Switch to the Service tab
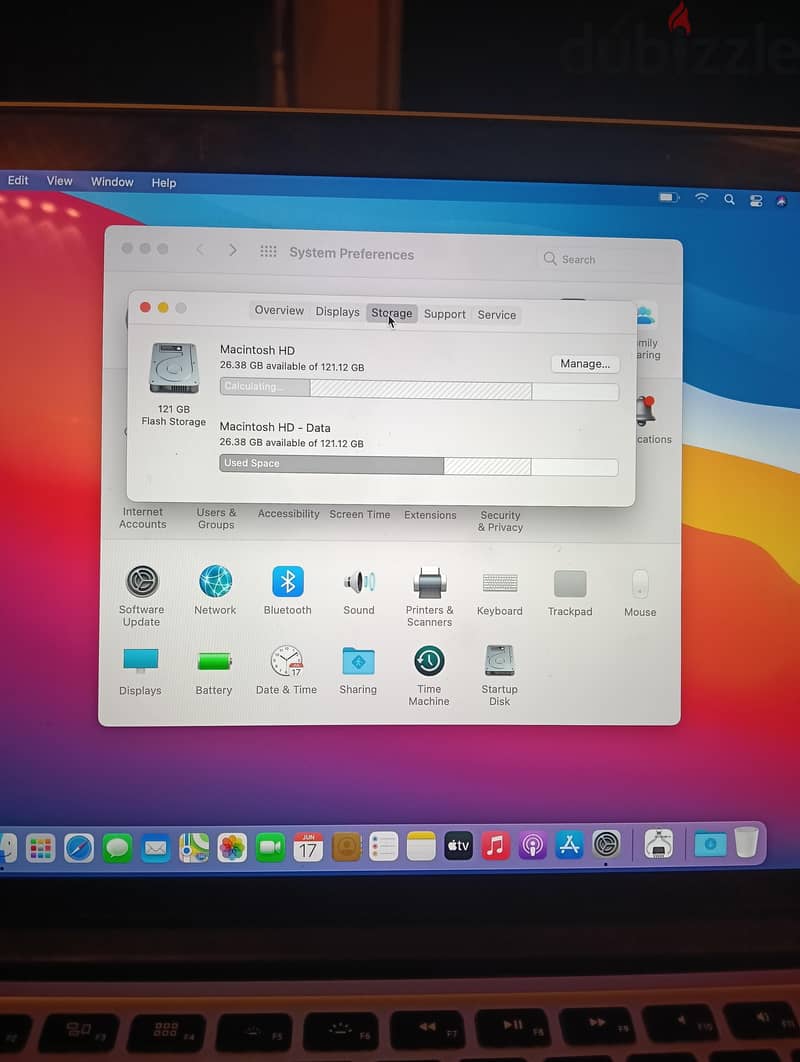 [497, 315]
